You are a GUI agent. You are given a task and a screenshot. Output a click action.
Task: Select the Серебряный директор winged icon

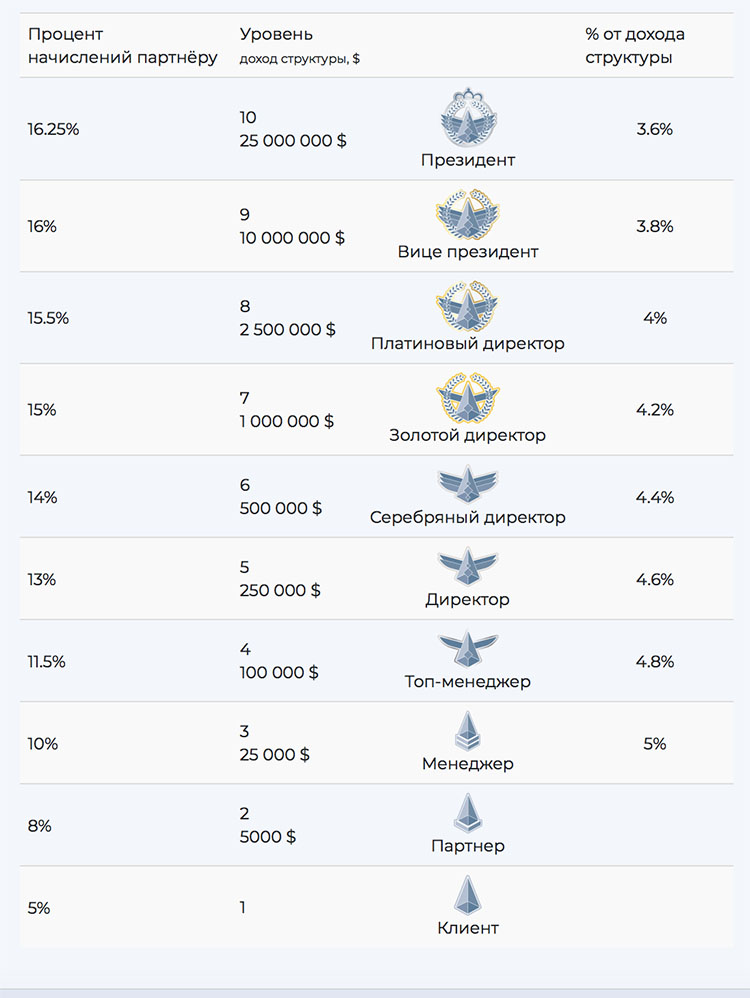click(468, 486)
